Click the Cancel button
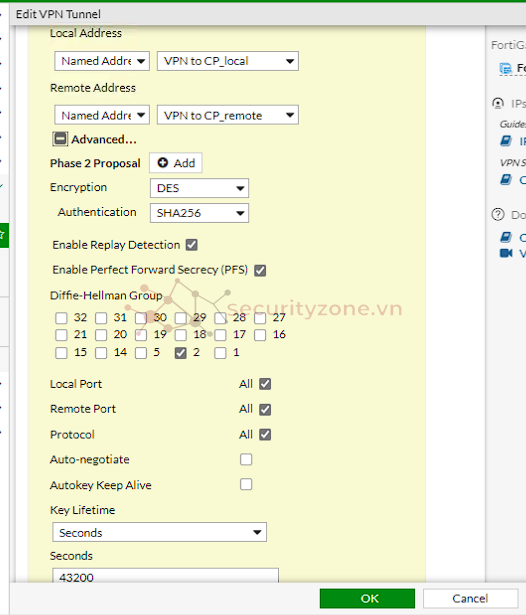The width and height of the screenshot is (526, 615). click(470, 599)
